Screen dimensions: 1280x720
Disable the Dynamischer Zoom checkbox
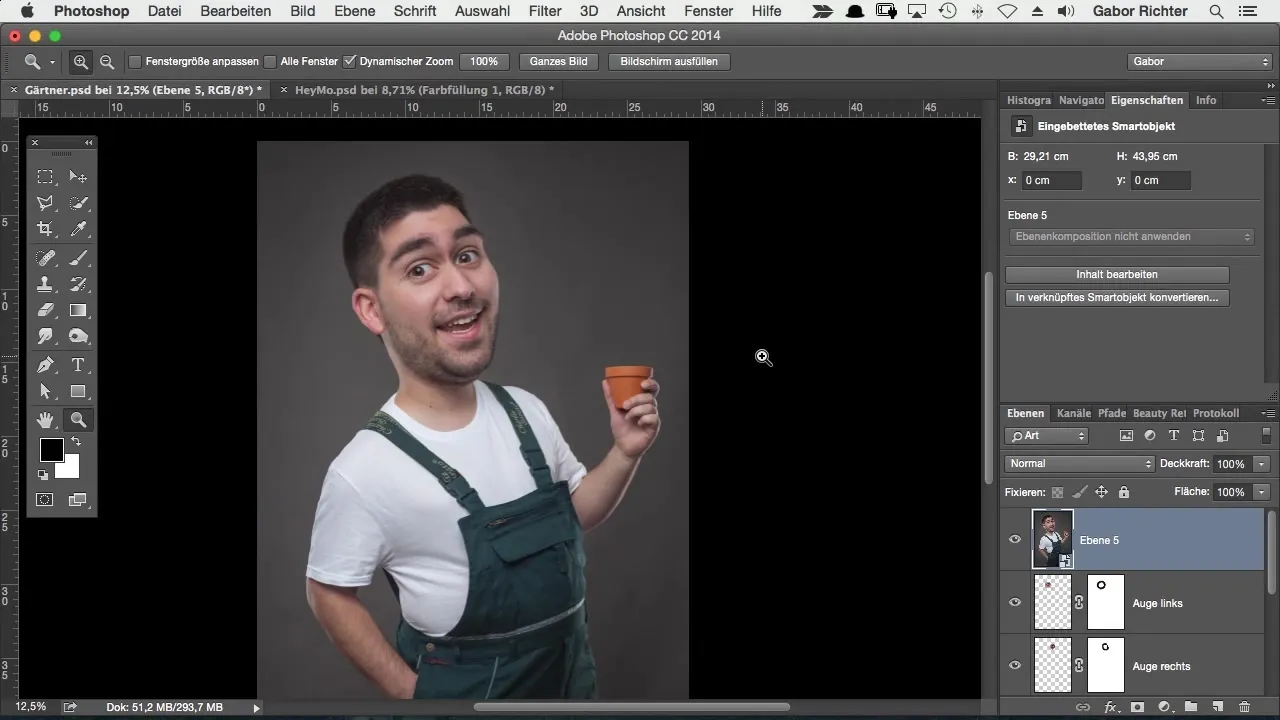click(x=350, y=61)
